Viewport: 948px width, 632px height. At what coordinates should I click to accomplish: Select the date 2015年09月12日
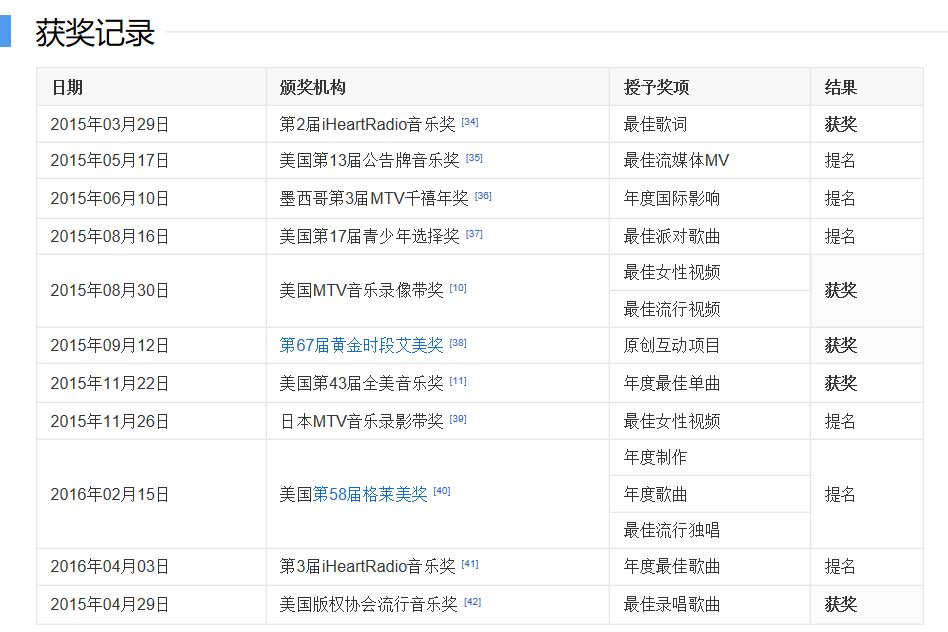click(109, 345)
